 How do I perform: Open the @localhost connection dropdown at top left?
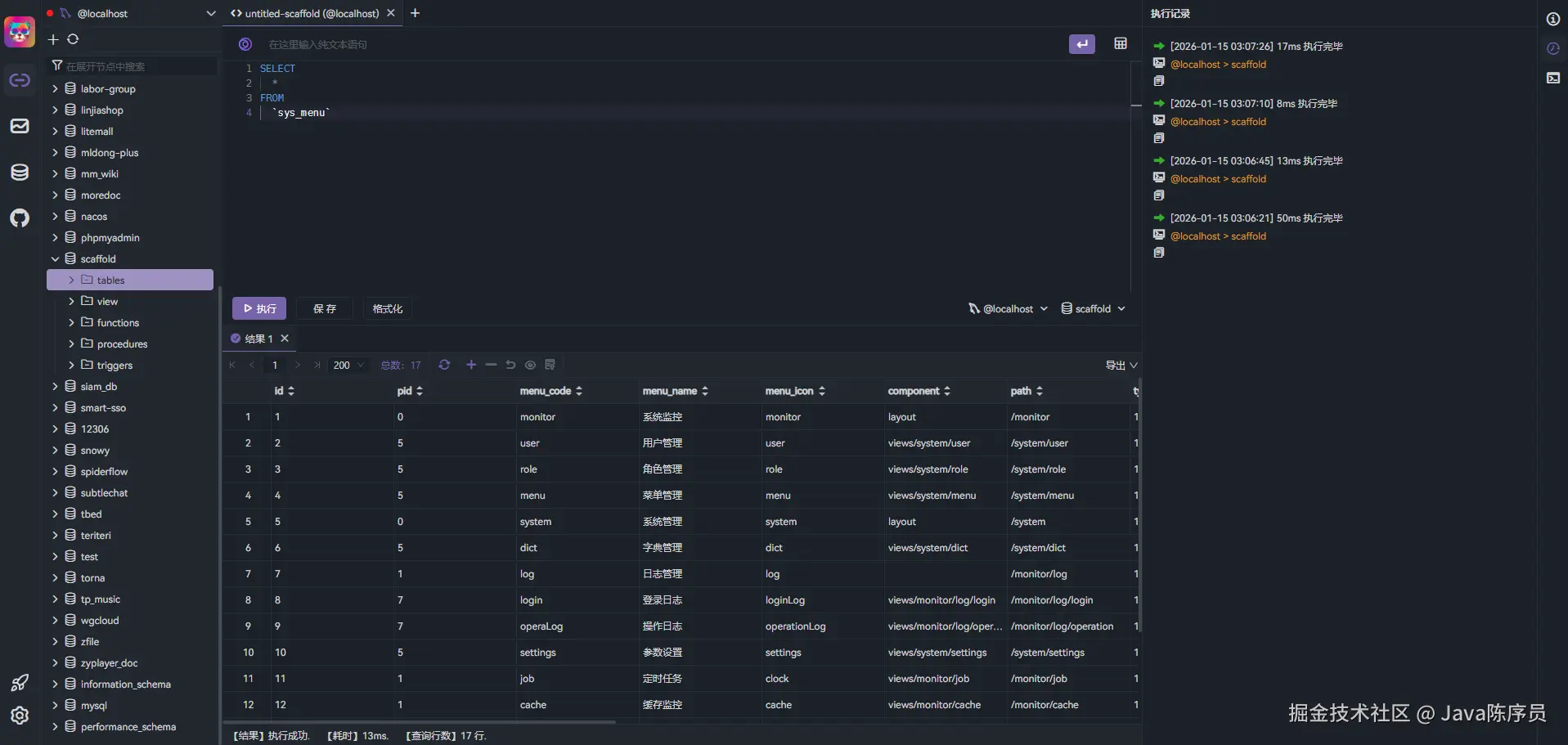click(x=131, y=13)
